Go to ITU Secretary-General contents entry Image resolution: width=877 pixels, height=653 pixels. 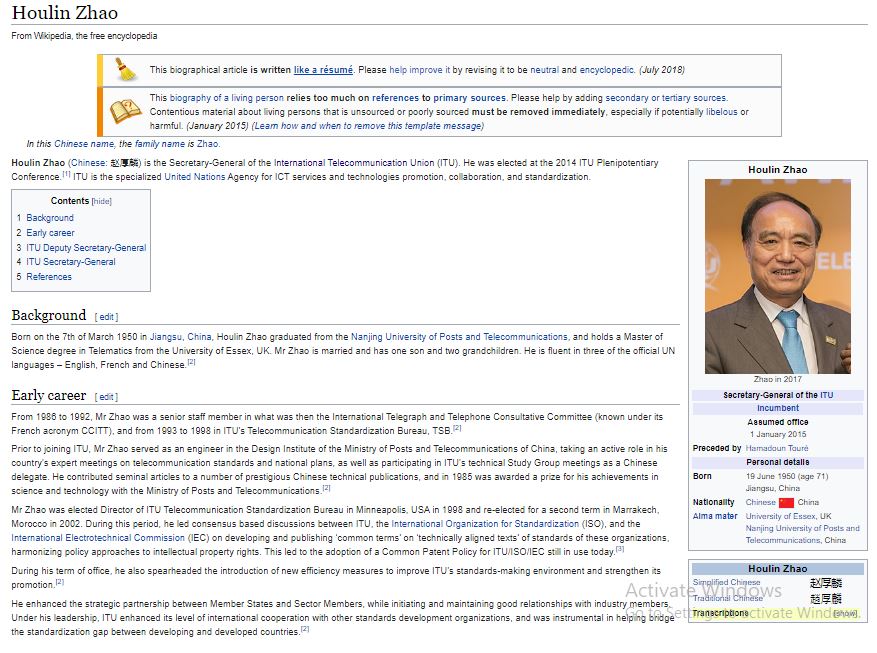(70, 262)
